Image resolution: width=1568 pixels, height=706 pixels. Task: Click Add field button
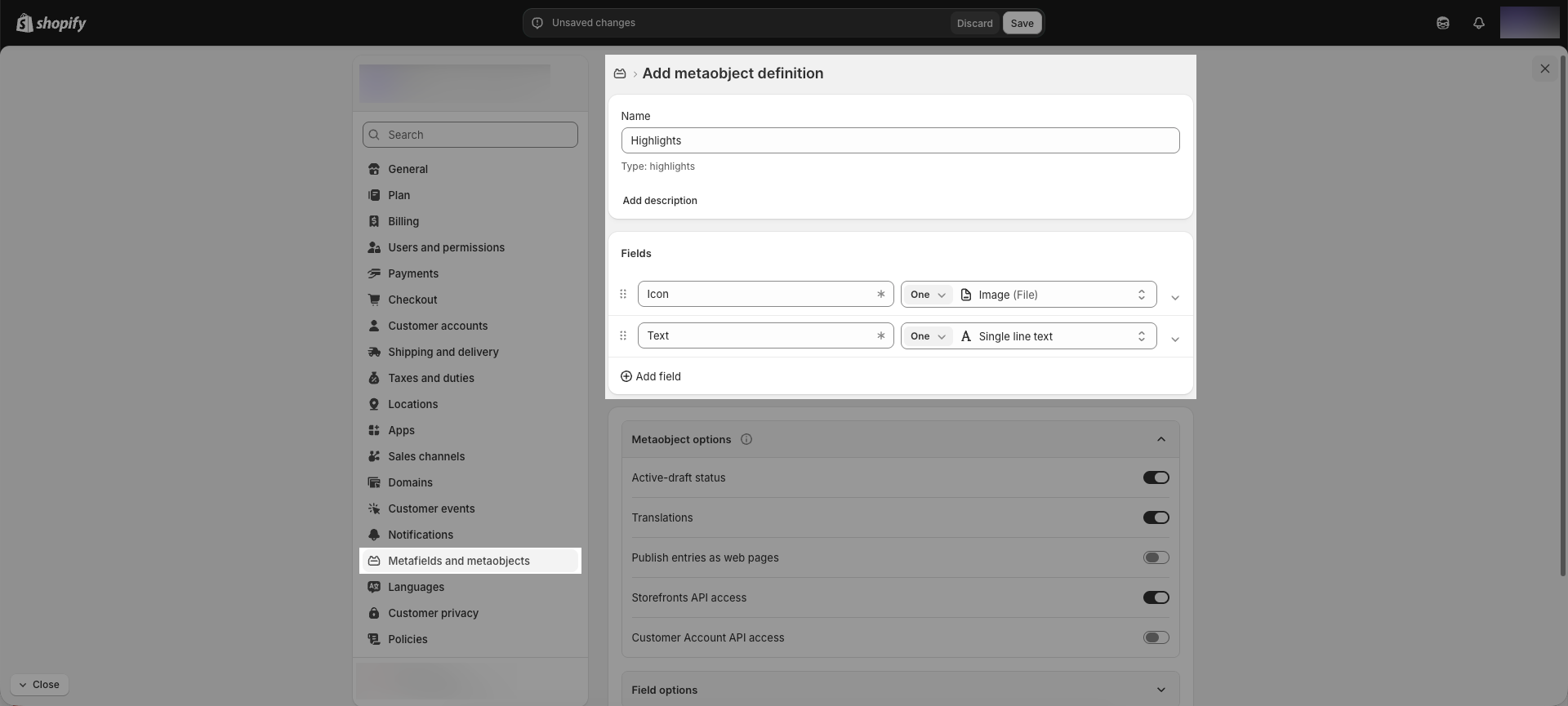point(651,376)
